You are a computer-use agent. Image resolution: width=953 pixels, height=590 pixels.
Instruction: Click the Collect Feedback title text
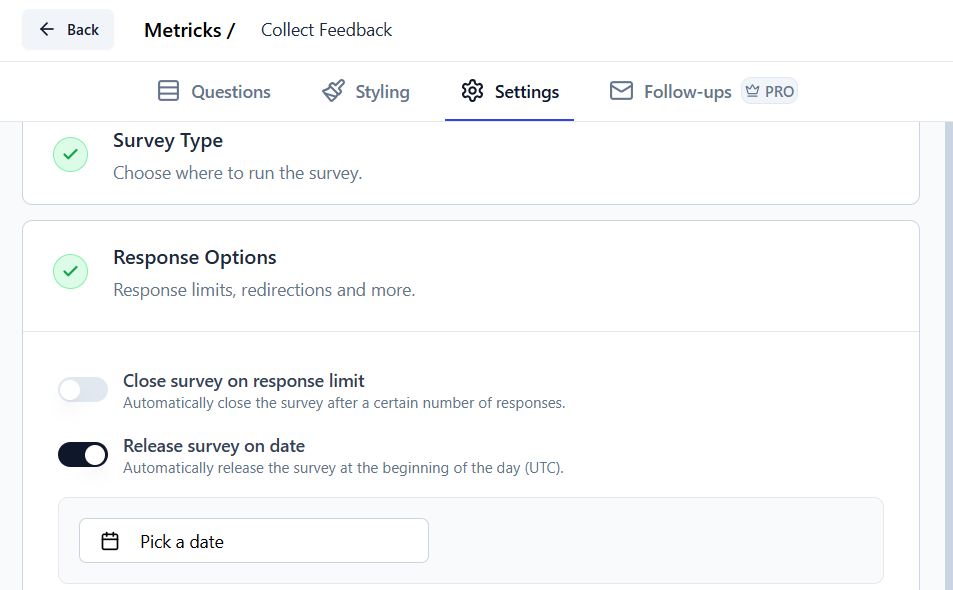[325, 29]
